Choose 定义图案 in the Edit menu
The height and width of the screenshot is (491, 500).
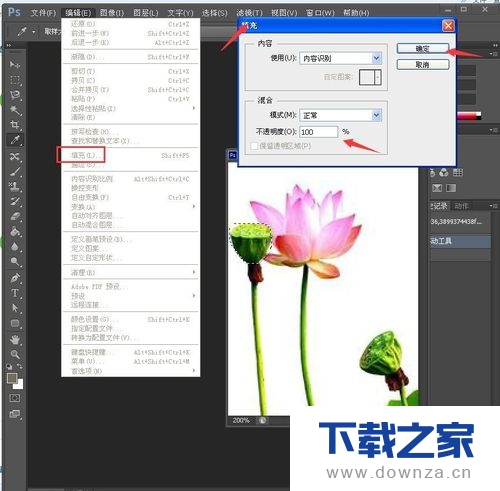pos(132,249)
